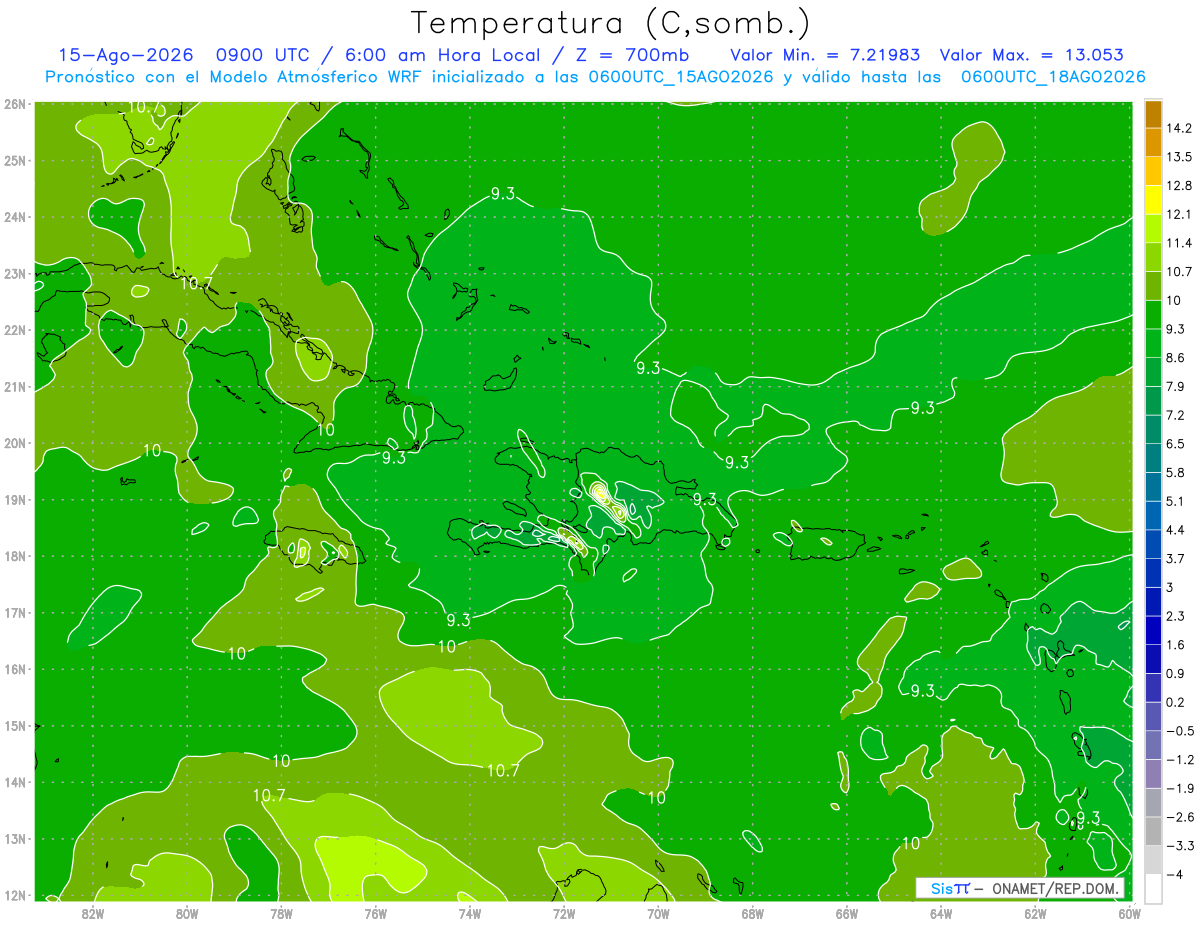The height and width of the screenshot is (927, 1200).
Task: Click the legend label "11.4"
Action: [1178, 243]
